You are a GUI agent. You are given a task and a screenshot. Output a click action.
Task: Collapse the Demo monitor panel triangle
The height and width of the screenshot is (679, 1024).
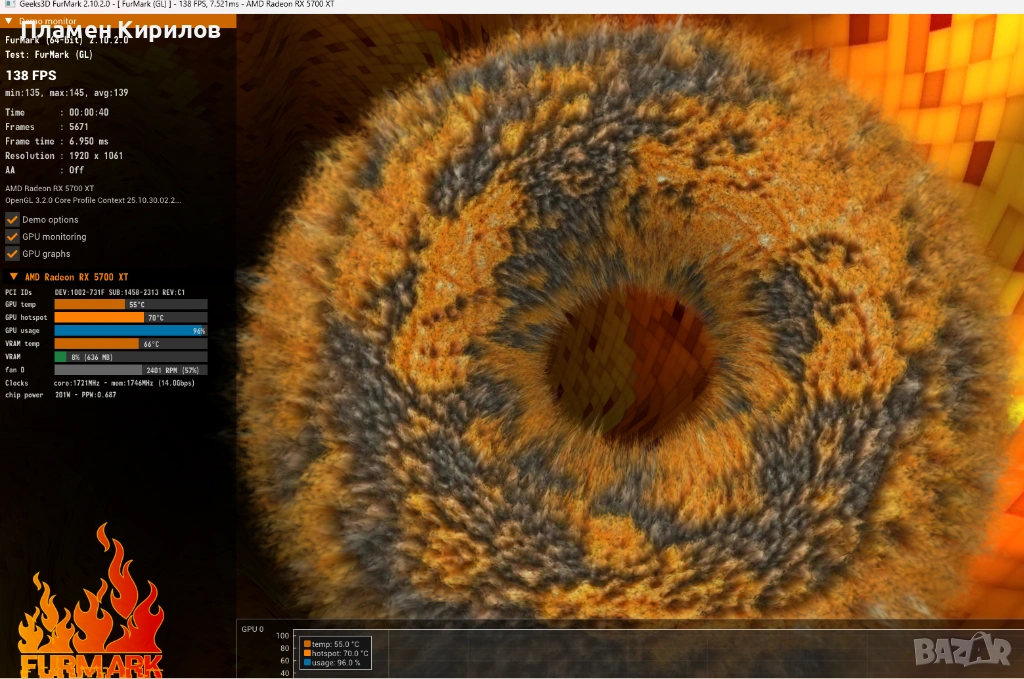pyautogui.click(x=9, y=20)
